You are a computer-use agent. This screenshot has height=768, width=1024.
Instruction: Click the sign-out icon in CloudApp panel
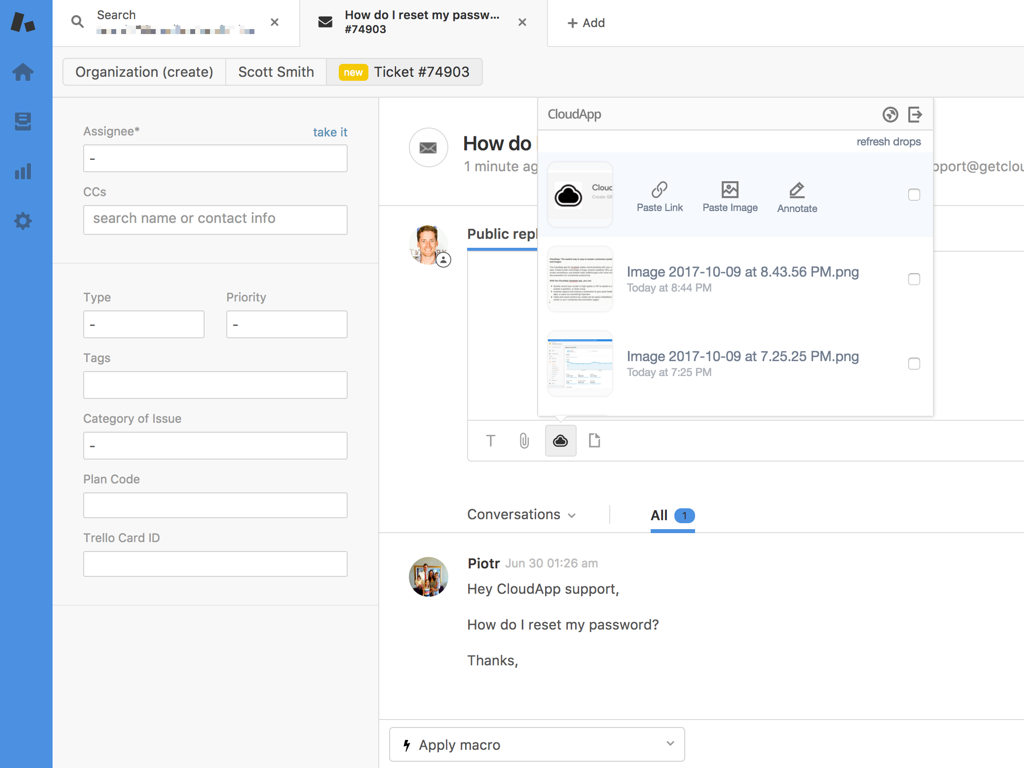(x=916, y=114)
